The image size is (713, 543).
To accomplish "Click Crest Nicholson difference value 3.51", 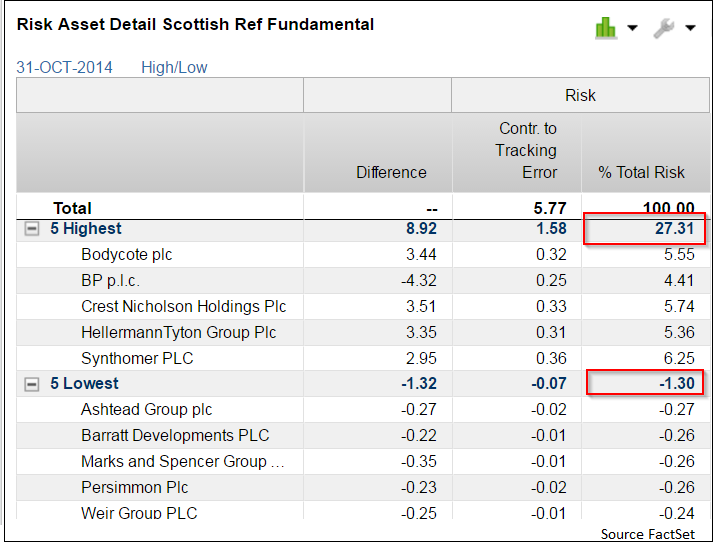I will click(421, 306).
